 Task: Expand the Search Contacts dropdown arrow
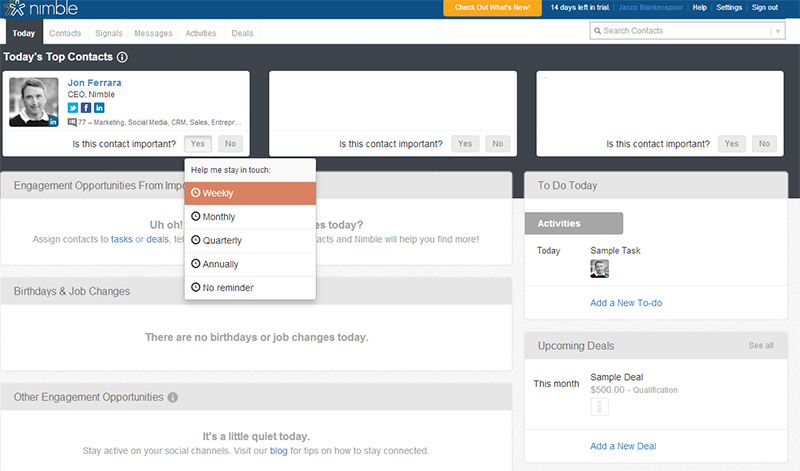[x=777, y=31]
